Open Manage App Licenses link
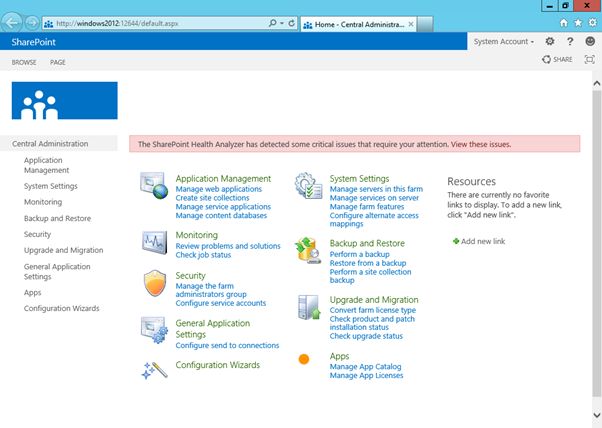Viewport: 602px width, 428px height. click(367, 375)
